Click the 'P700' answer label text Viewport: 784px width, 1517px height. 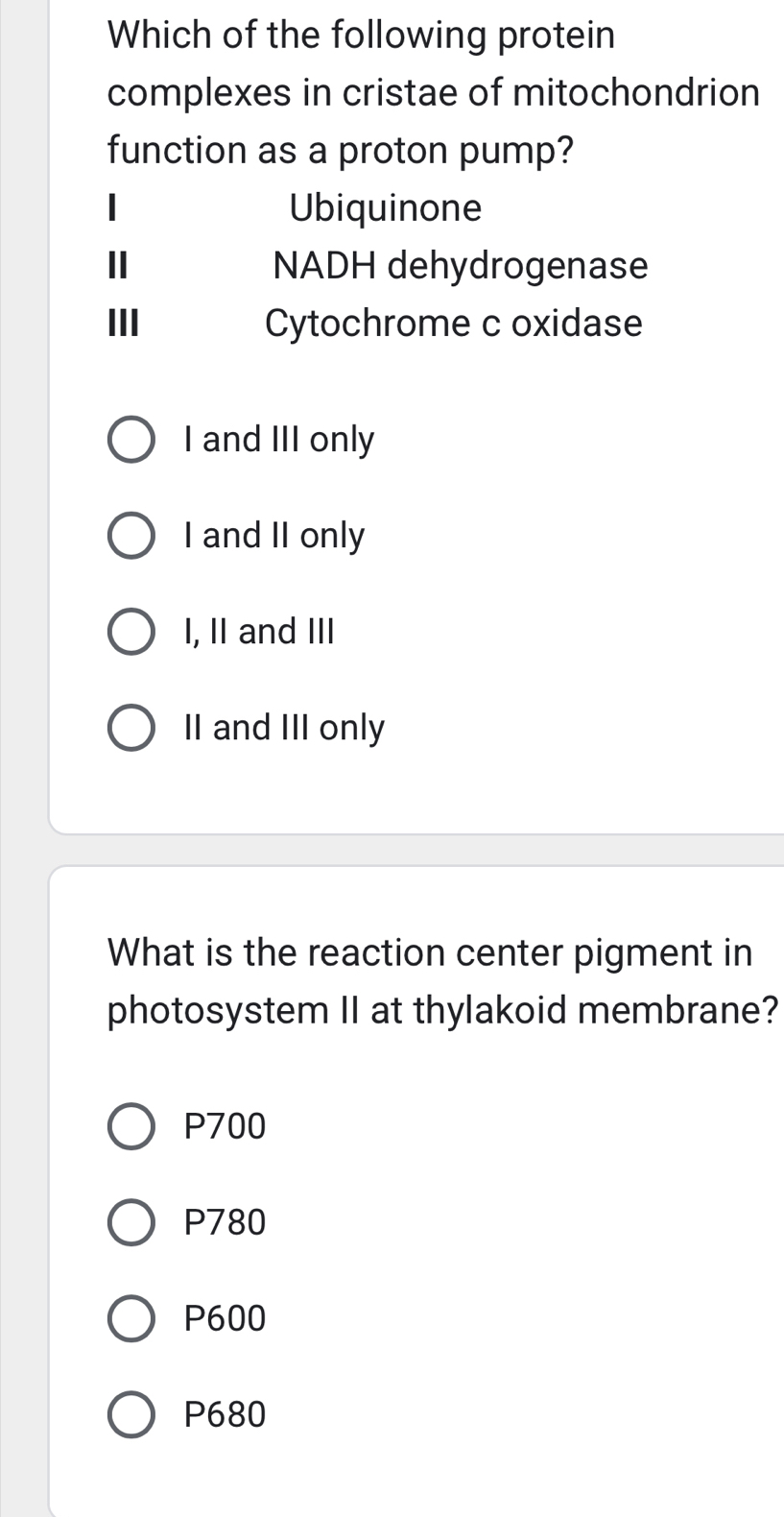tap(225, 1126)
